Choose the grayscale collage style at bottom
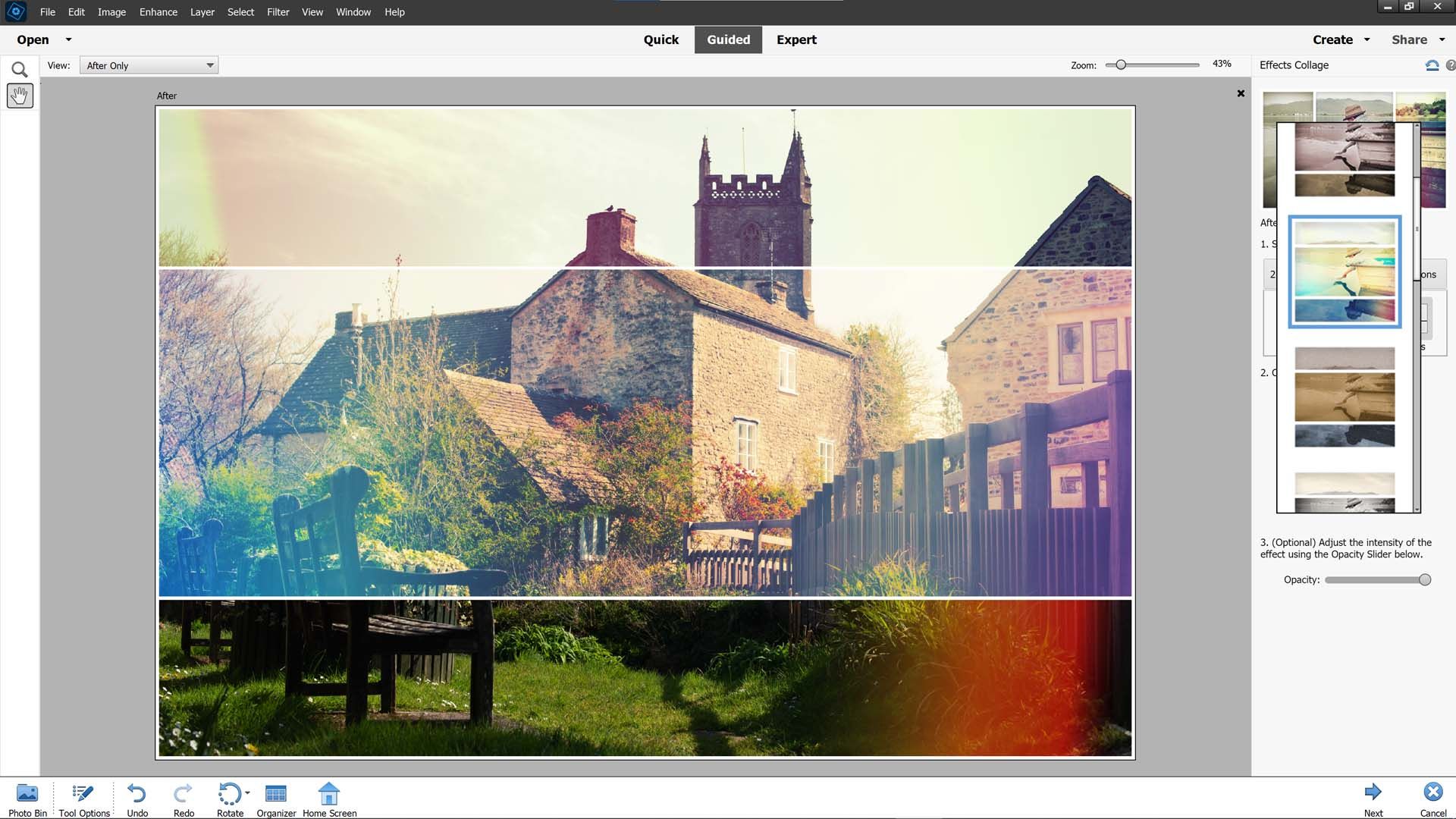 pyautogui.click(x=1345, y=491)
